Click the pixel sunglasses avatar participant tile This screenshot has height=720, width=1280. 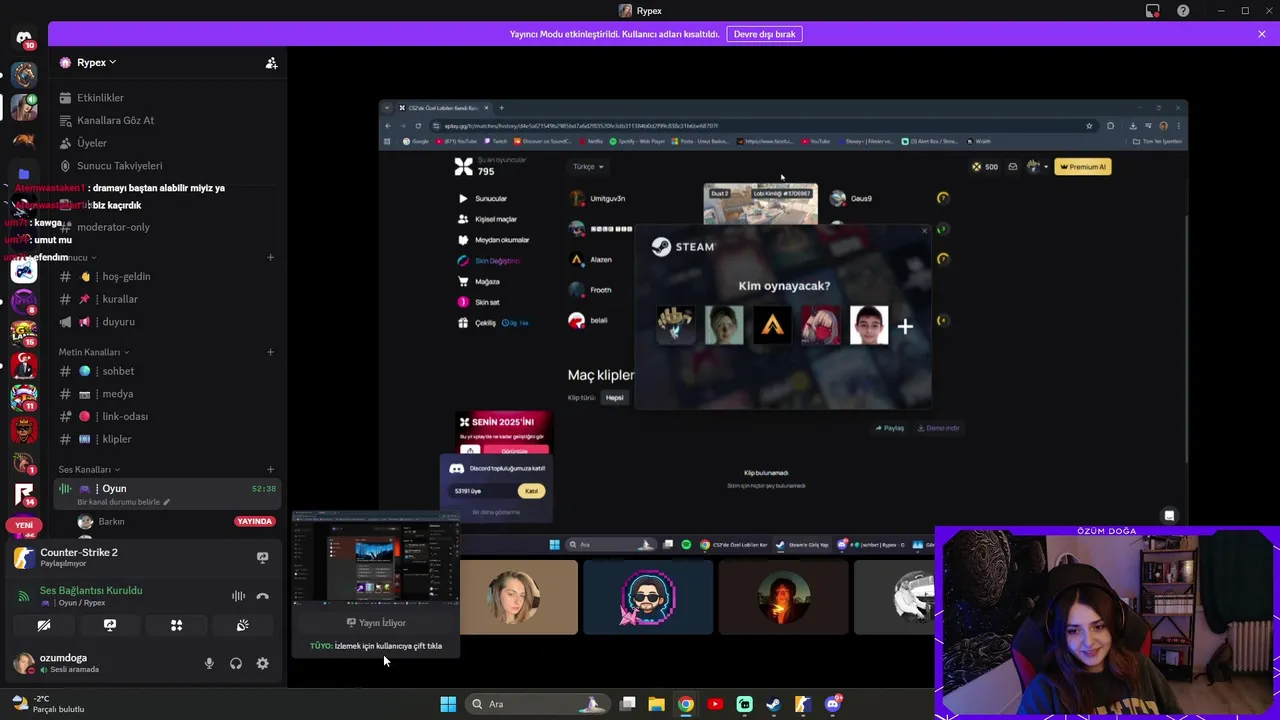tap(648, 597)
